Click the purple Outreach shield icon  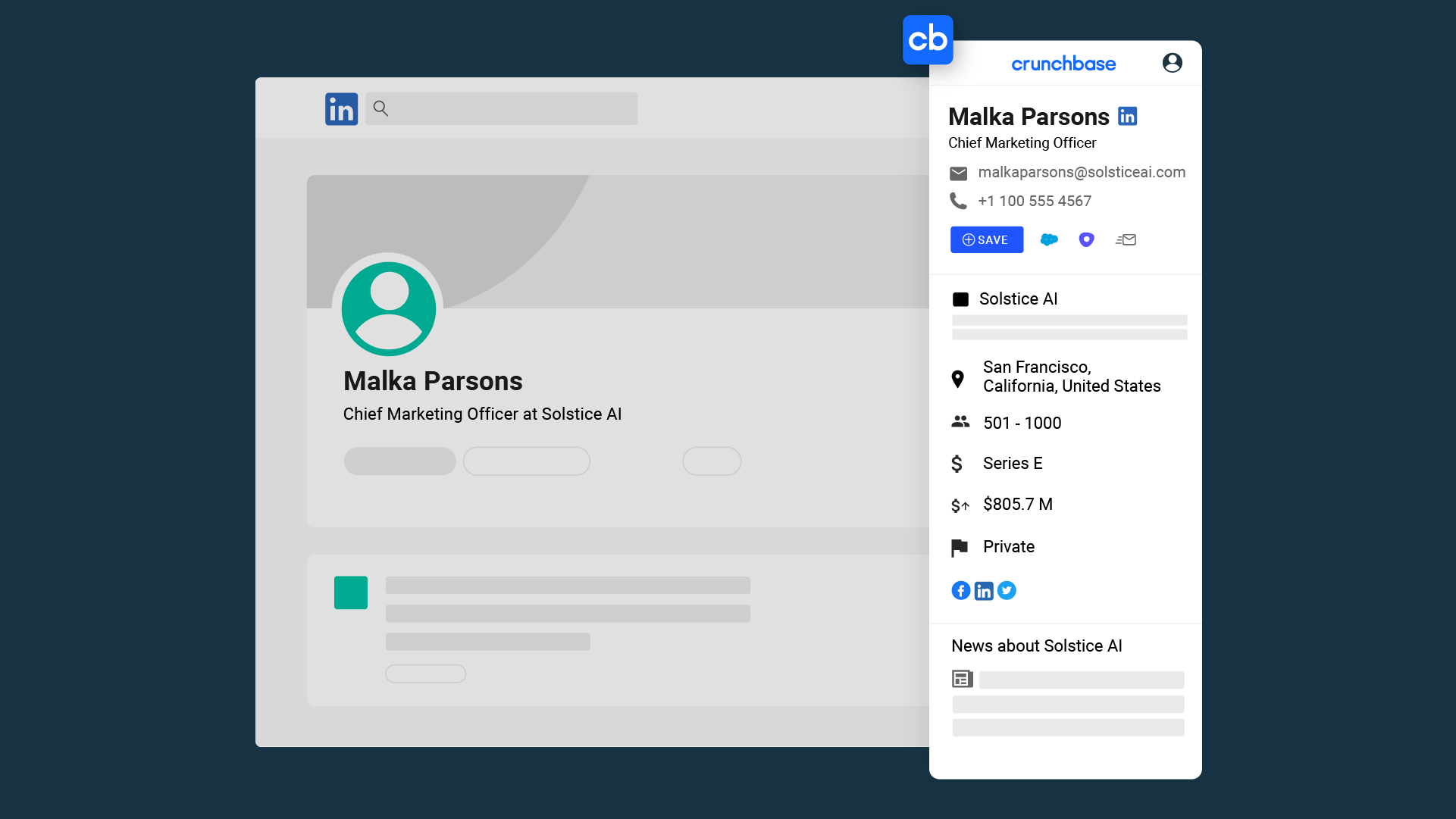pos(1086,239)
